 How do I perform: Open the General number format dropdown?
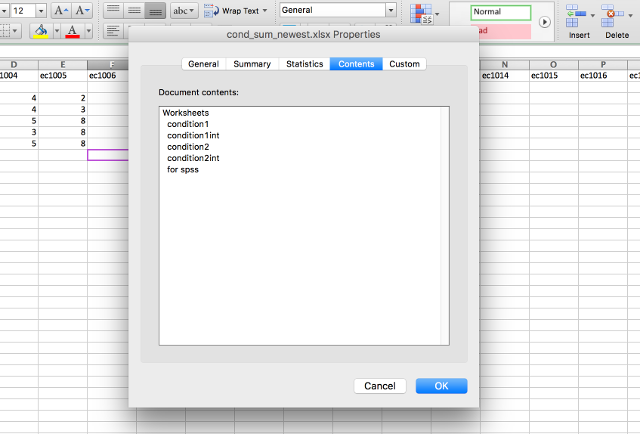click(x=391, y=10)
